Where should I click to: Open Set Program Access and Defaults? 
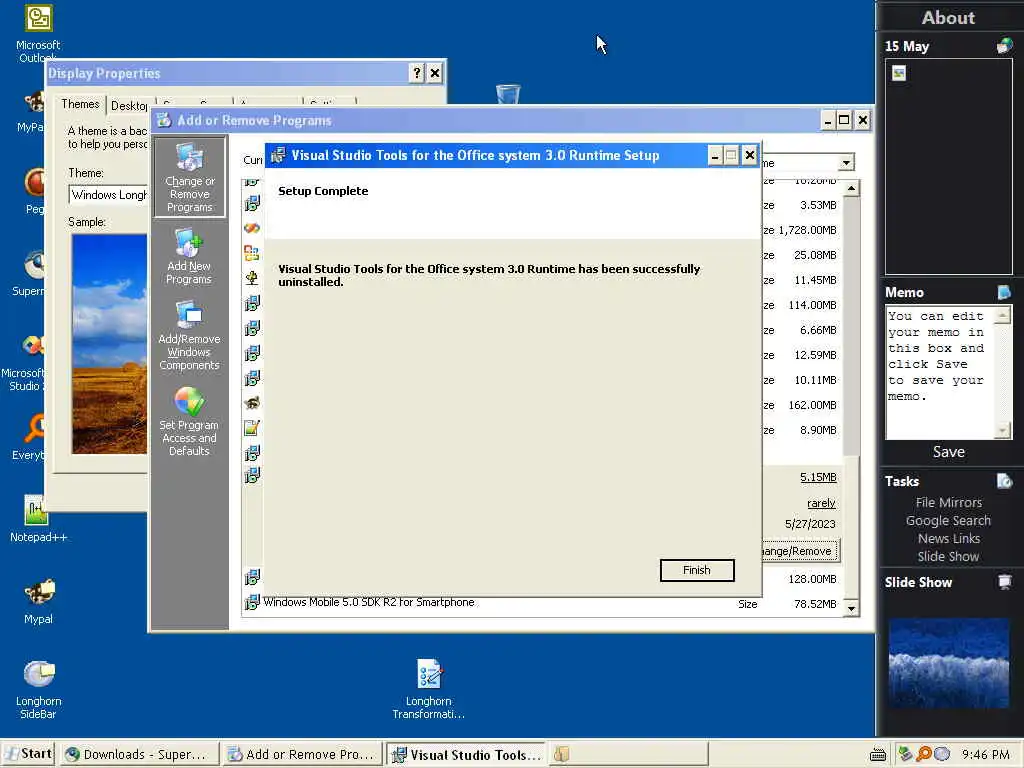pos(189,421)
